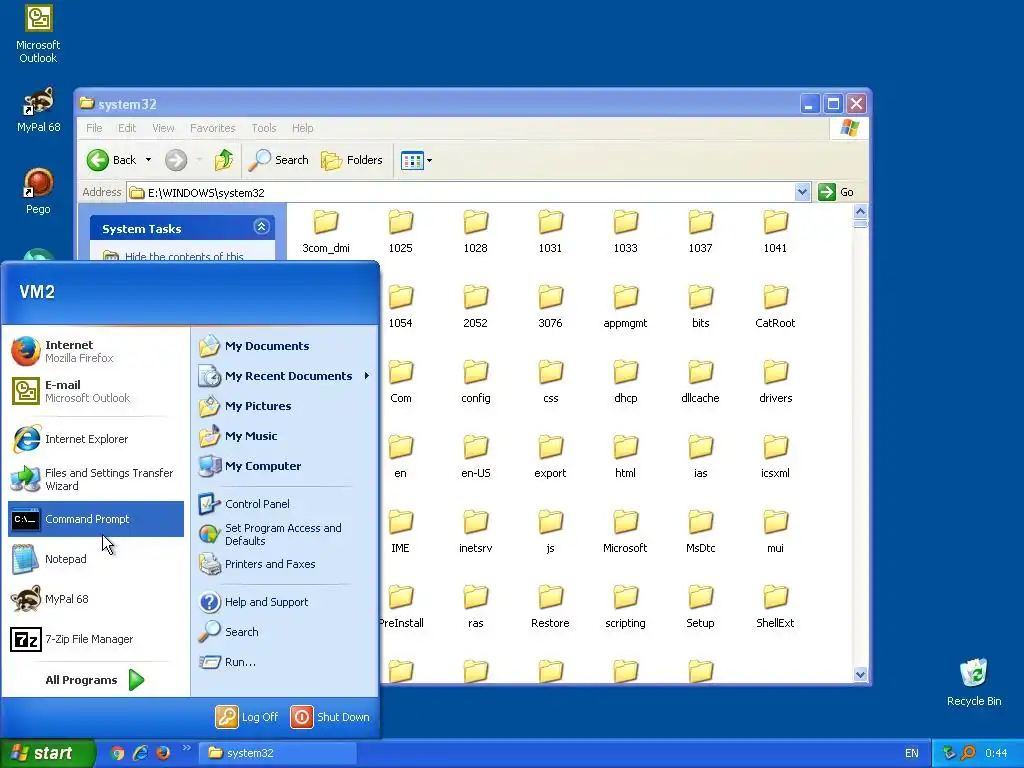Click the scroll up arrow in file list
Screen dimensions: 1024x768
click(860, 211)
